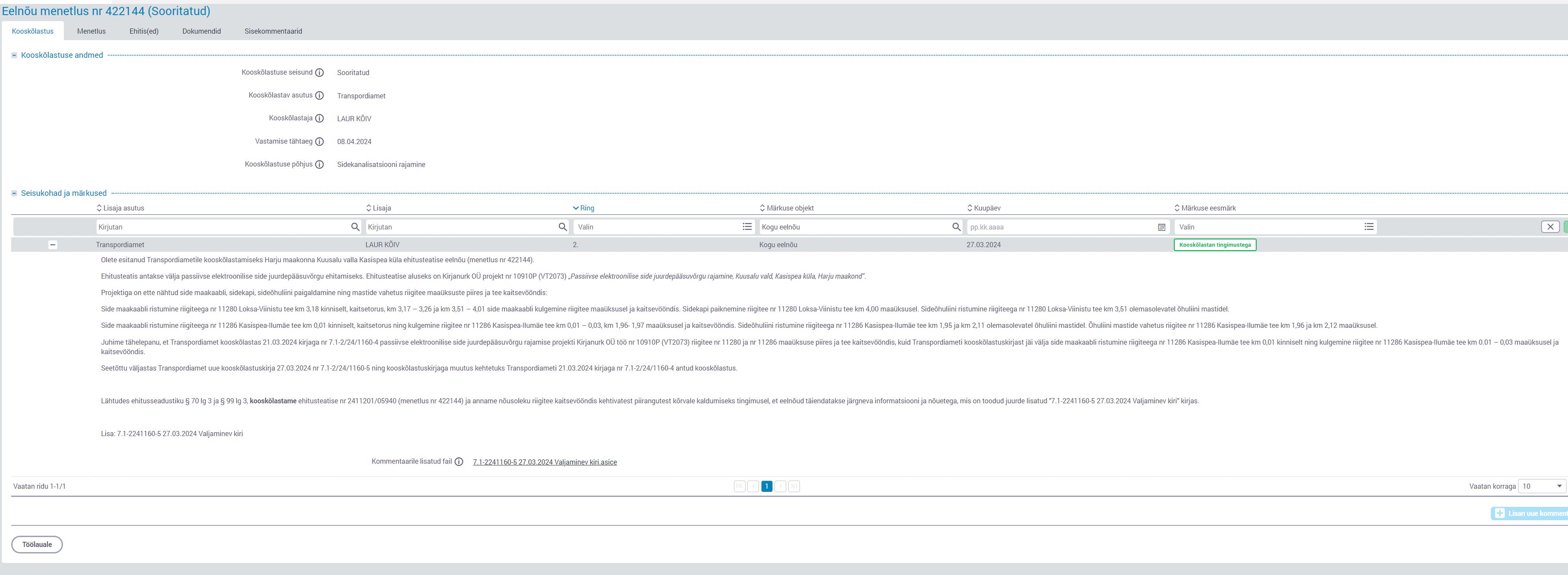The height and width of the screenshot is (575, 1568).
Task: Open the Ring Valin dropdown
Action: point(664,227)
